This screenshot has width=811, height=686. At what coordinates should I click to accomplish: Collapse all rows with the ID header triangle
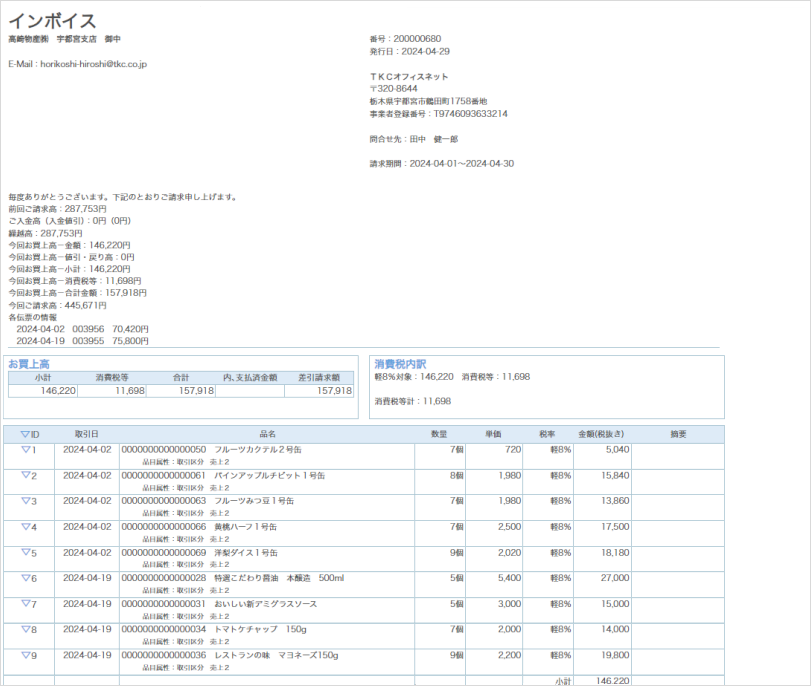pos(25,435)
